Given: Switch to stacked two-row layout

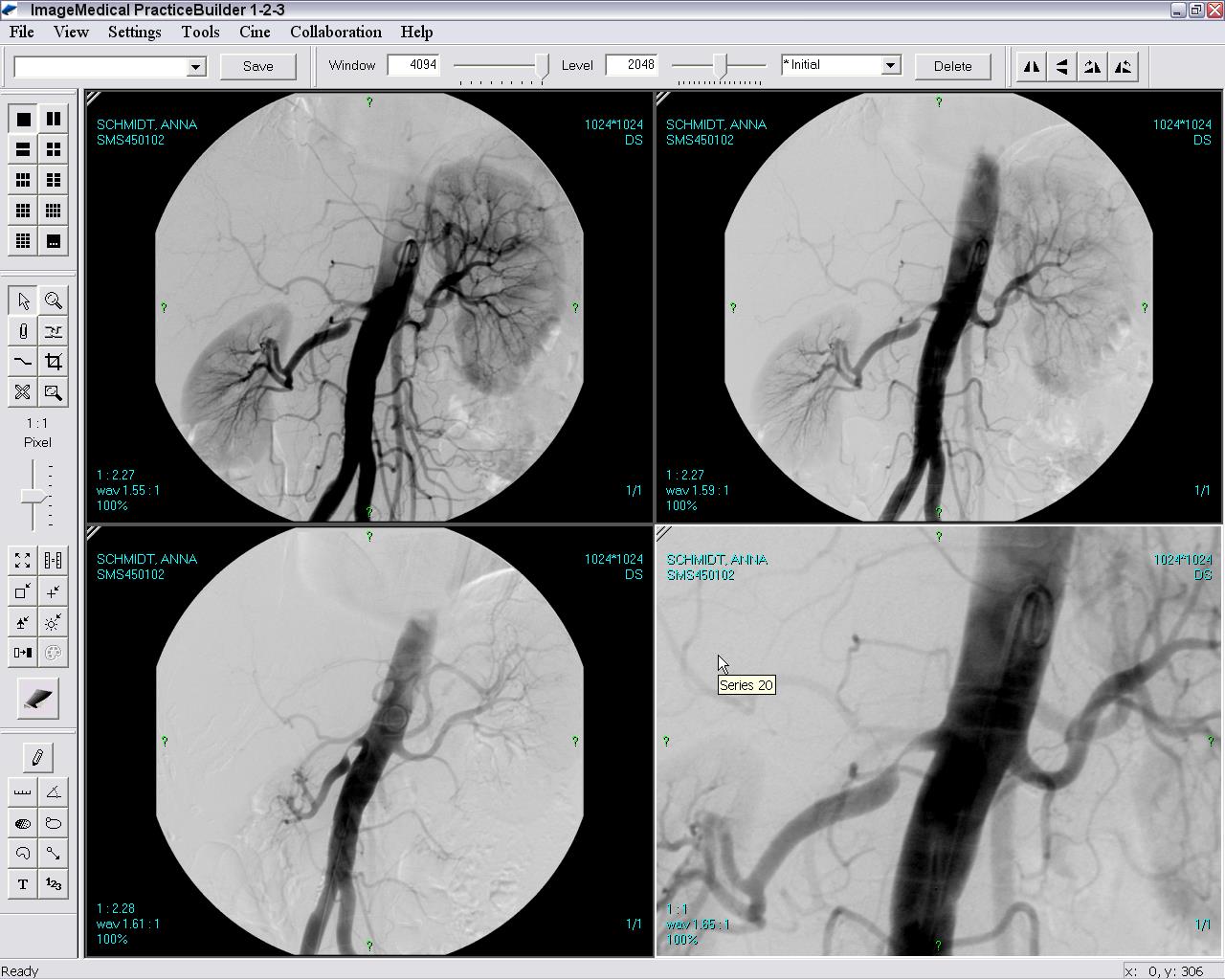Looking at the screenshot, I should [24, 149].
